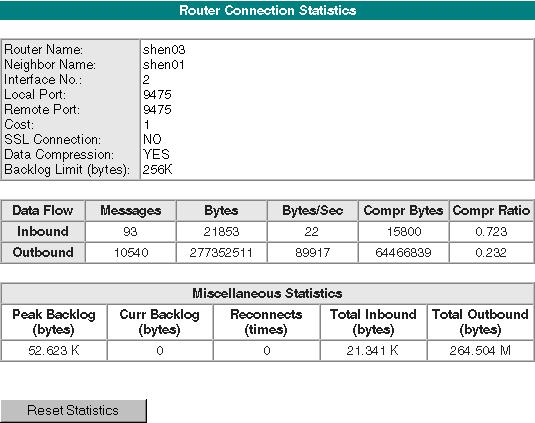Click the inbound compressed bytes 15800
Viewport: 535px width, 423px height.
[x=404, y=232]
